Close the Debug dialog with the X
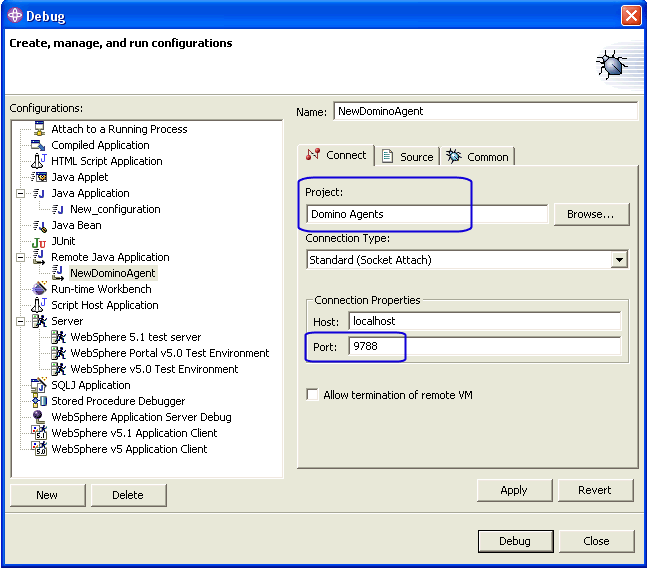The image size is (647, 568). pyautogui.click(x=631, y=16)
